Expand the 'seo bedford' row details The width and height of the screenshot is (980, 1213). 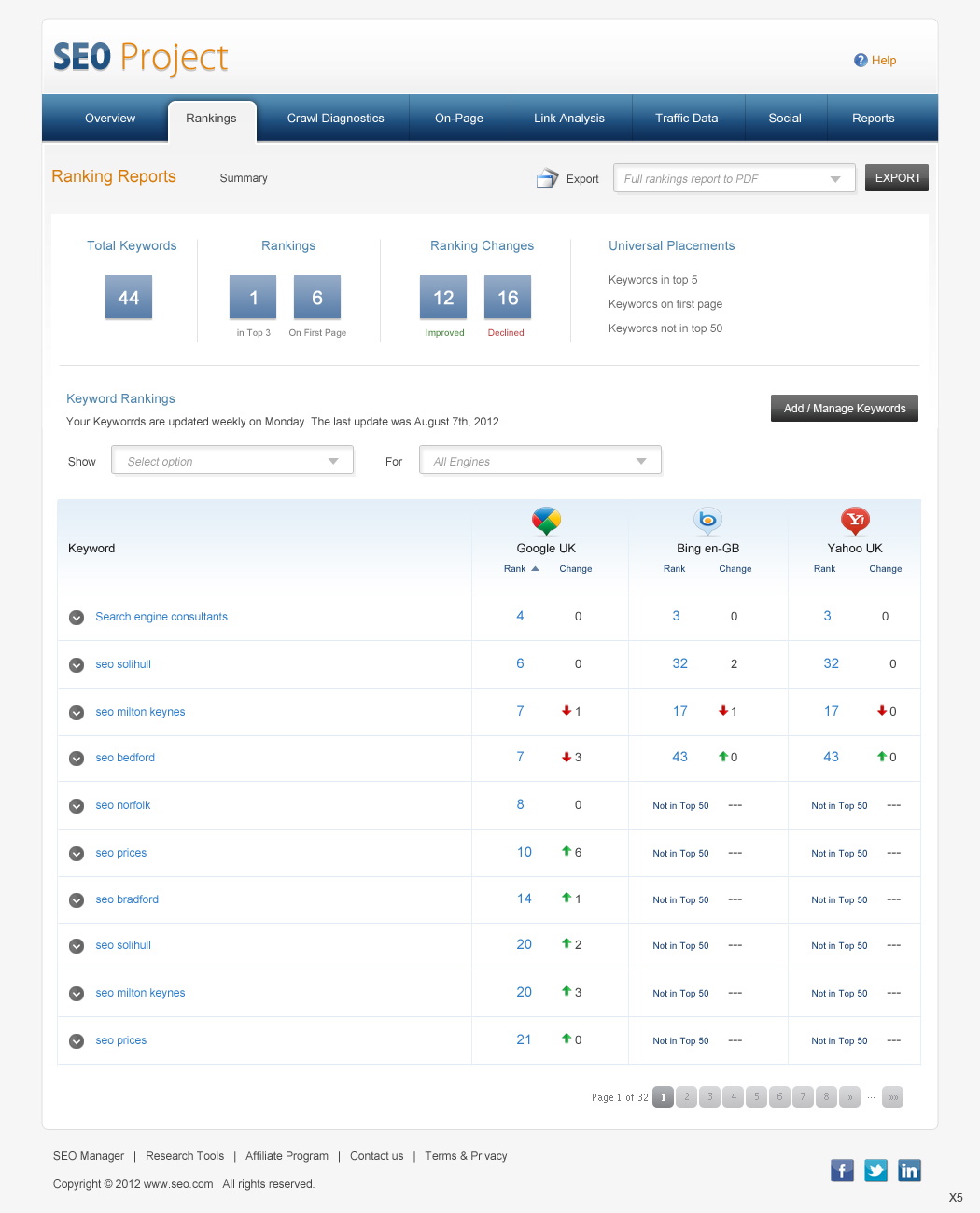77,759
